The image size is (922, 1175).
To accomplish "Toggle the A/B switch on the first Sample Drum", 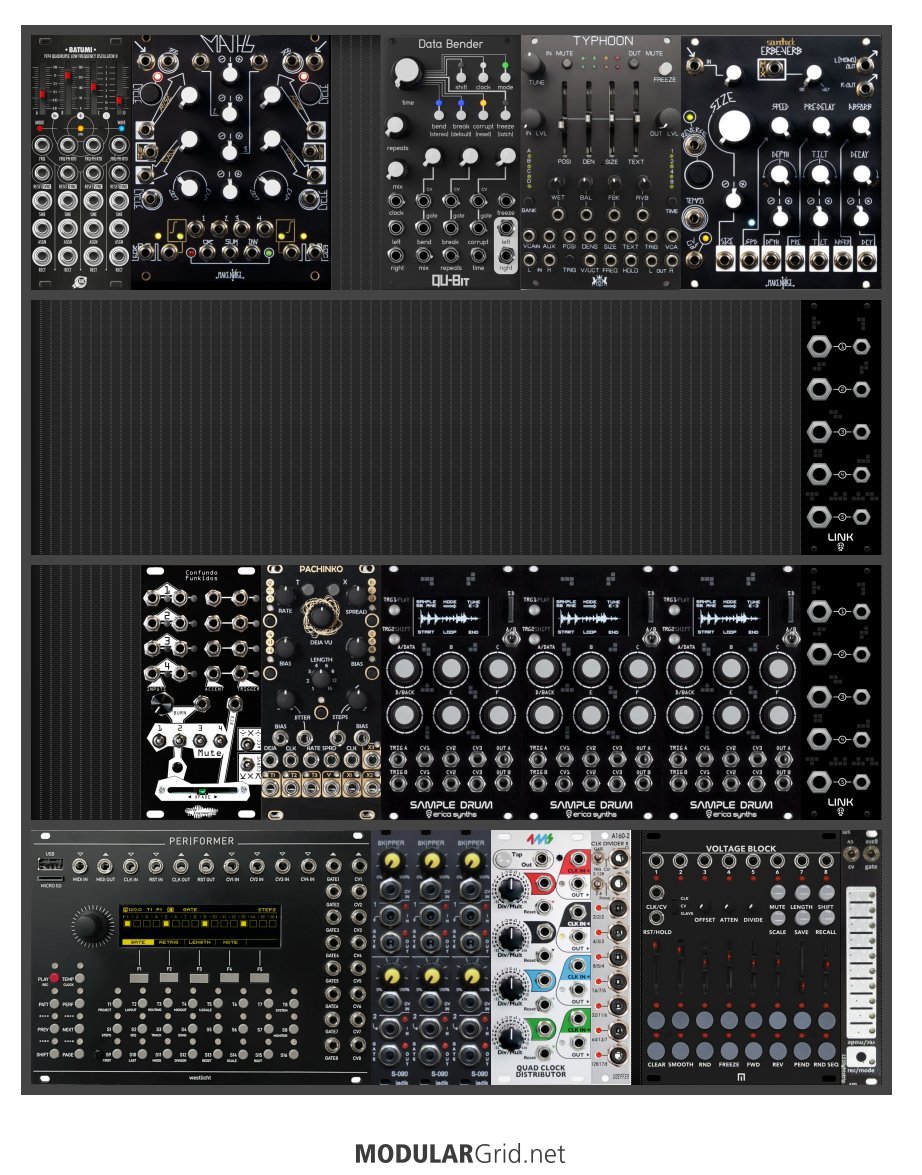I will click(x=511, y=638).
